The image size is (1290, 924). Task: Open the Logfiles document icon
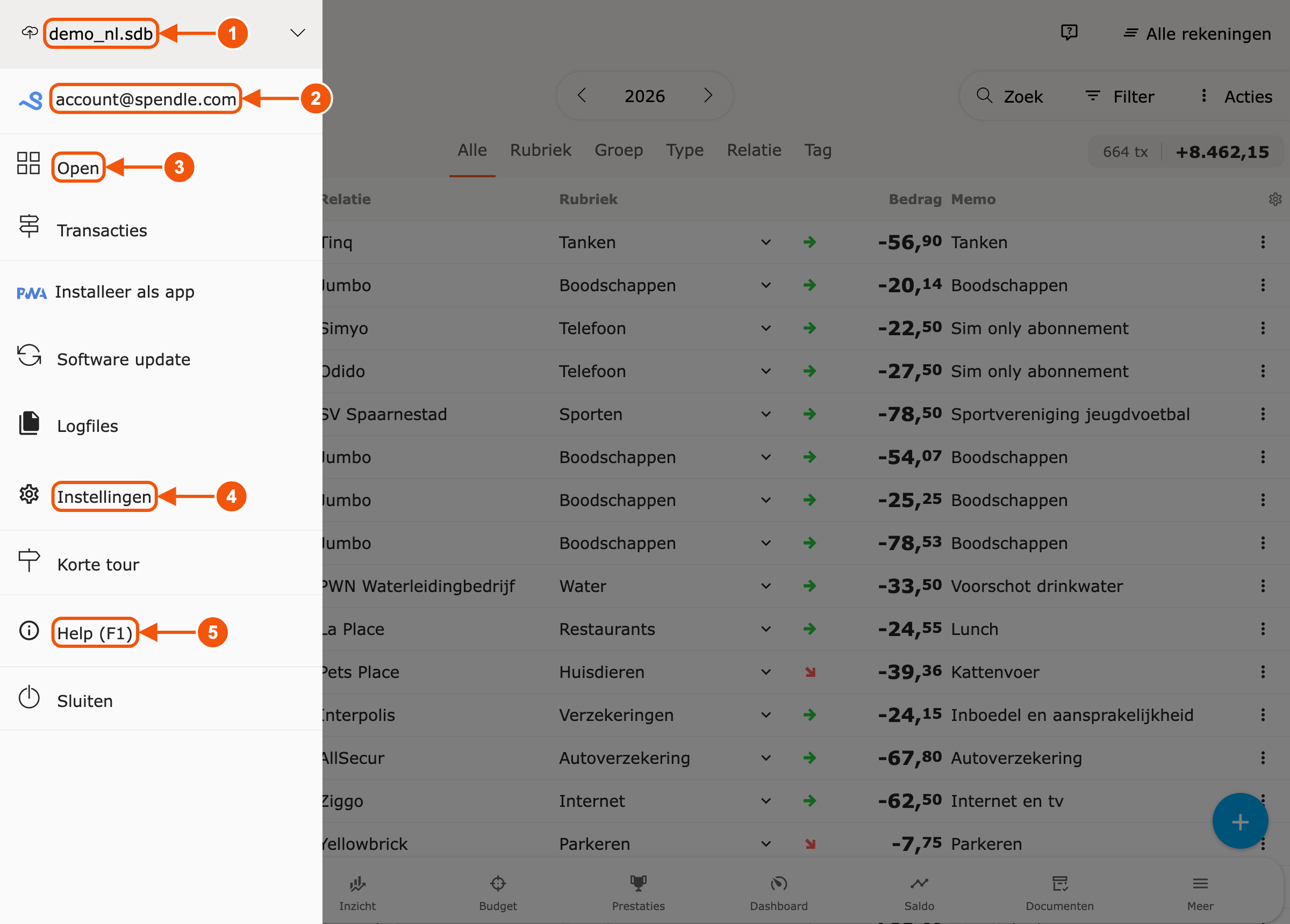click(x=29, y=423)
